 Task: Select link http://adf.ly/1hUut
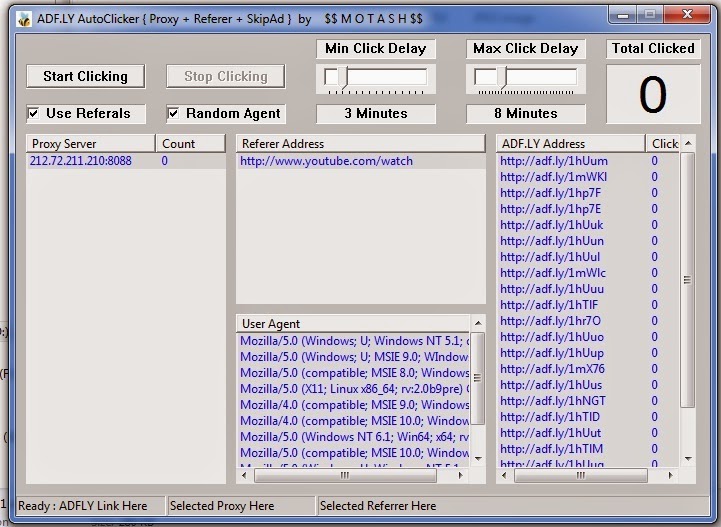[550, 433]
